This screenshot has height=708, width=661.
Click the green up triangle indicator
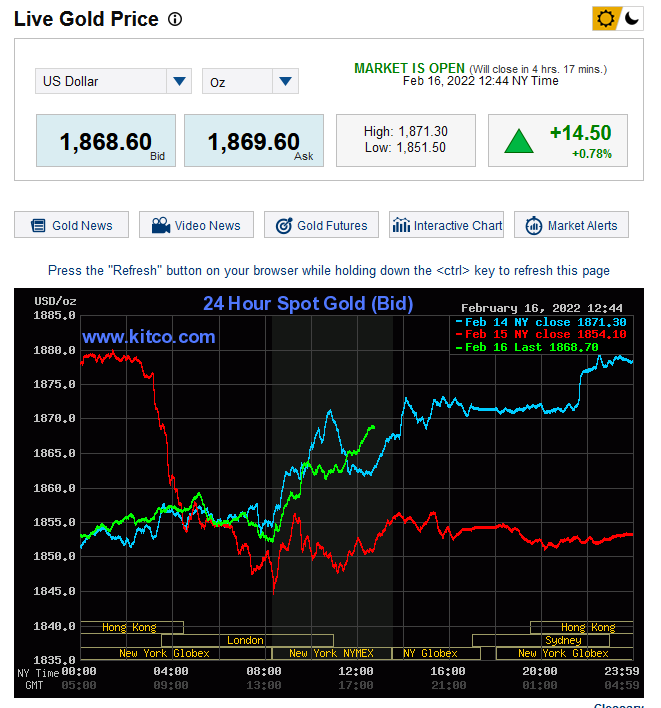[x=519, y=141]
